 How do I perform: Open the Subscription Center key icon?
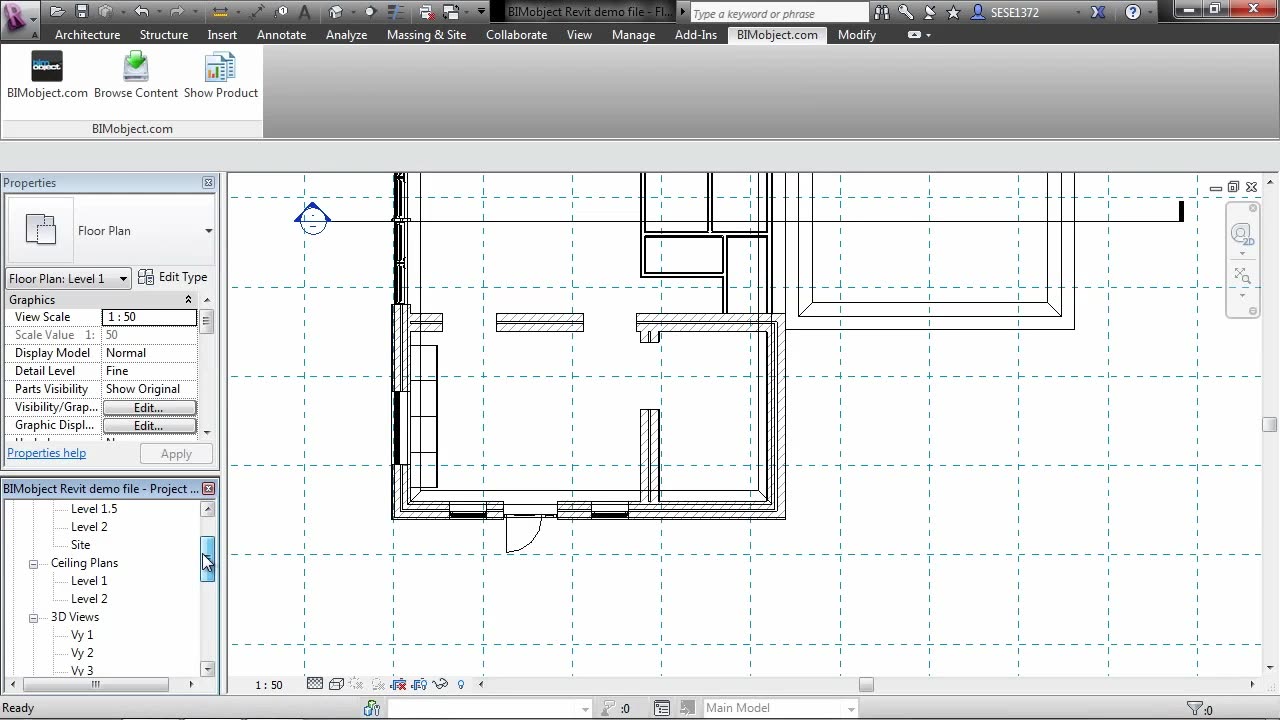click(x=906, y=13)
